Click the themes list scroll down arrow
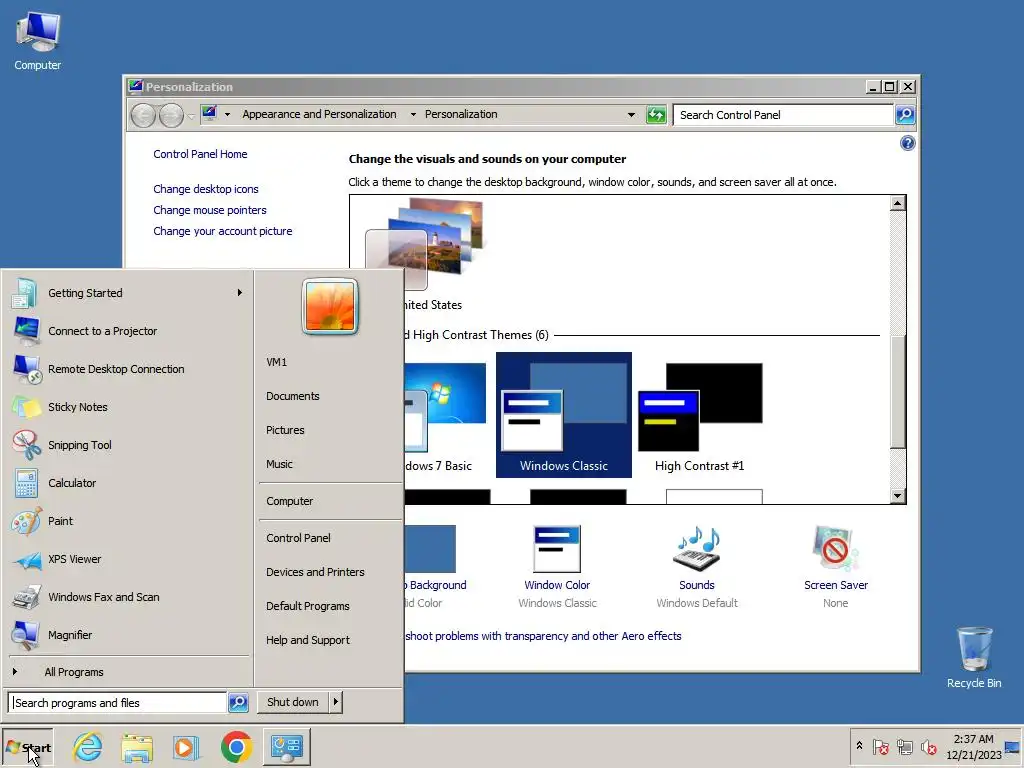Image resolution: width=1024 pixels, height=768 pixels. tap(898, 496)
